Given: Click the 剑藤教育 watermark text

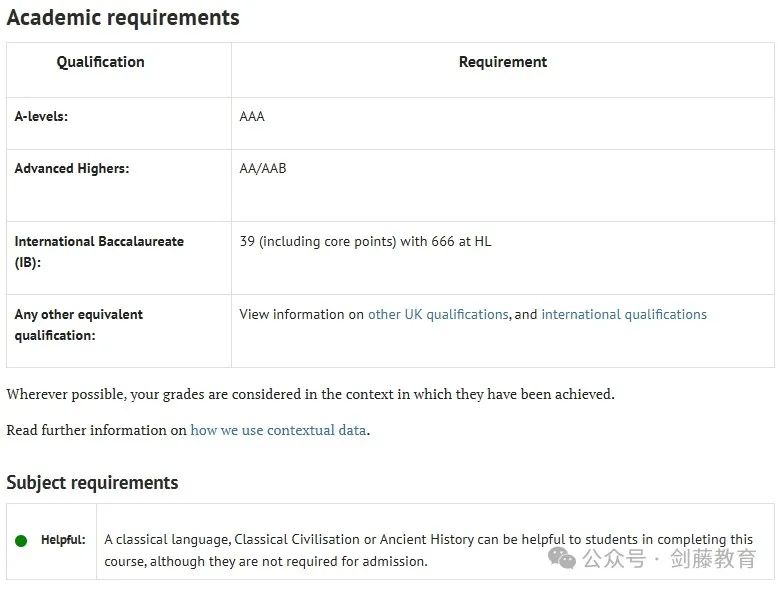Looking at the screenshot, I should 713,558.
